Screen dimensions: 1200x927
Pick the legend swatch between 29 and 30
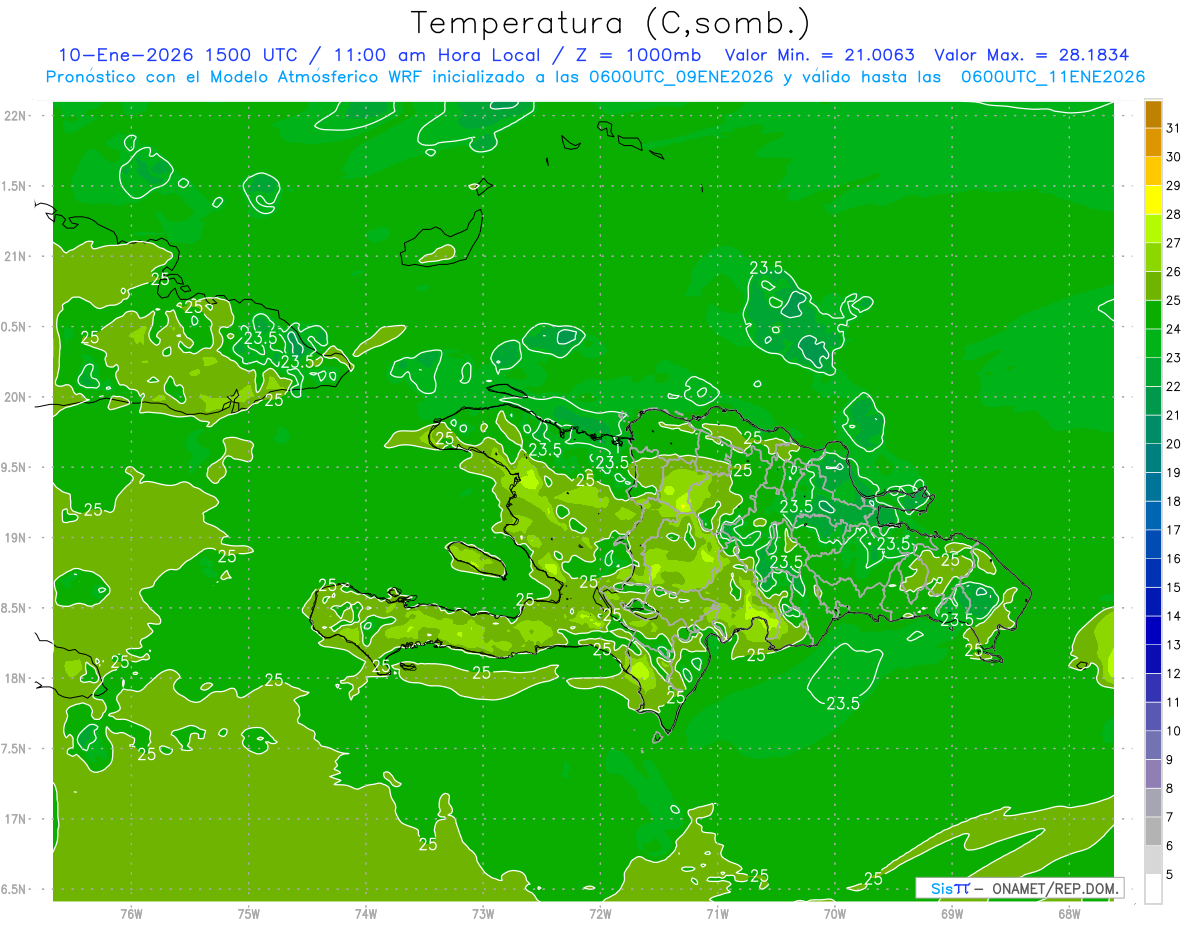(1153, 172)
